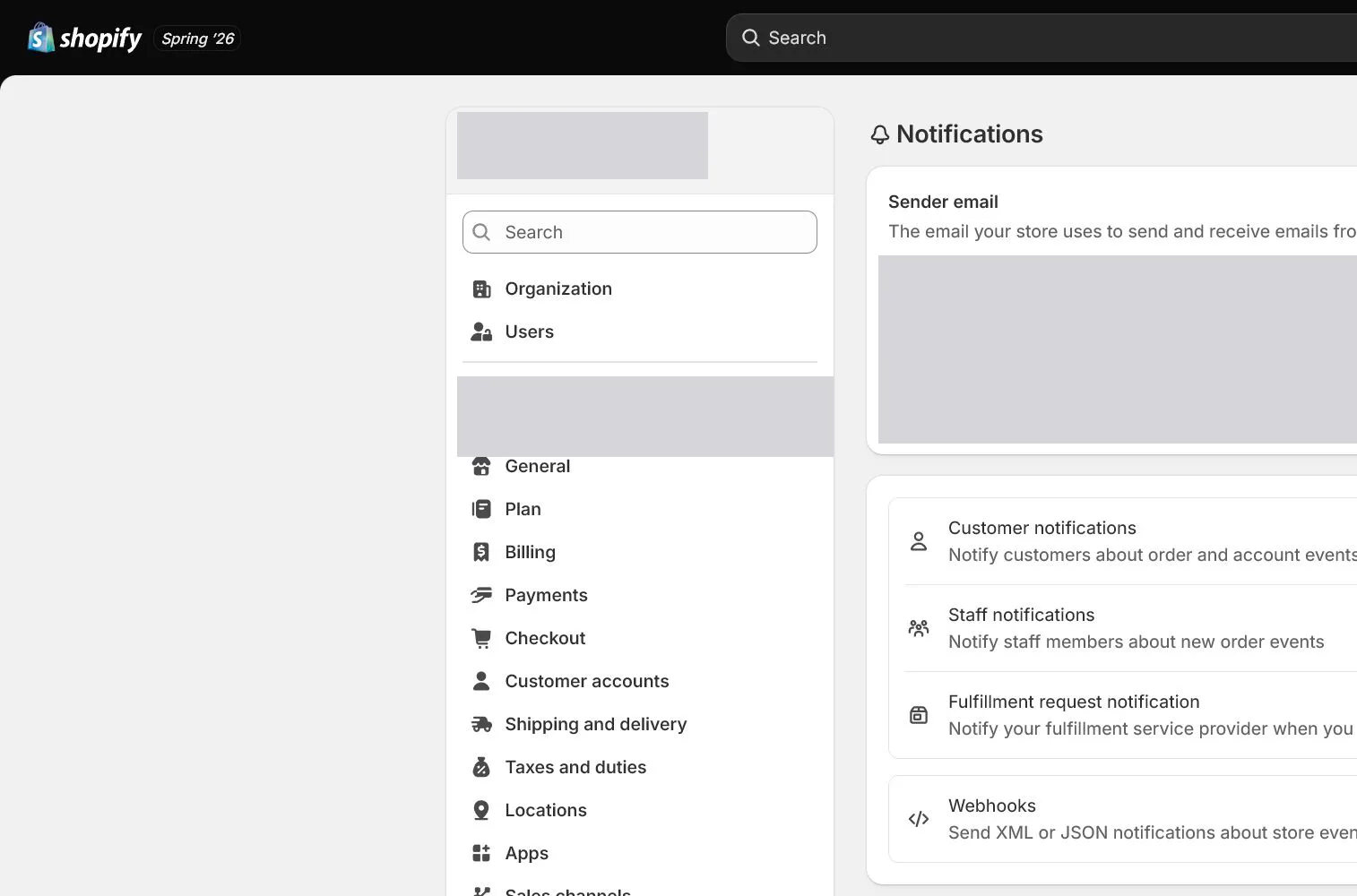Click the Webhooks code bracket icon
This screenshot has height=896, width=1357.
pyautogui.click(x=919, y=819)
